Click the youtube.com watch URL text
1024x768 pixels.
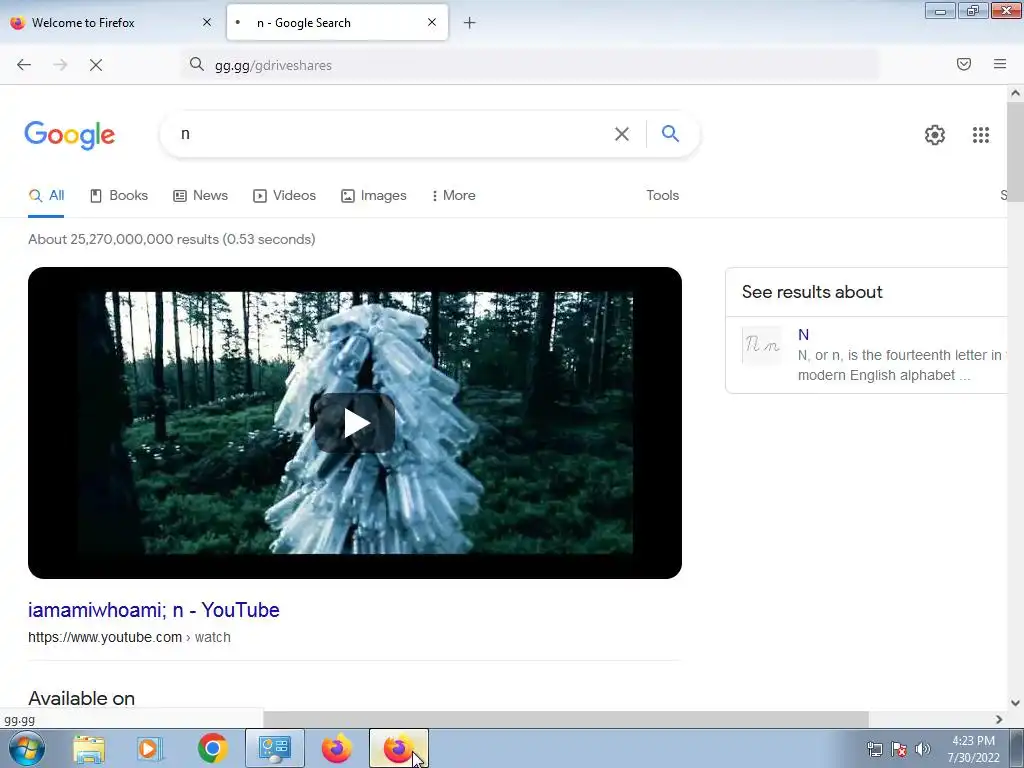(x=129, y=637)
